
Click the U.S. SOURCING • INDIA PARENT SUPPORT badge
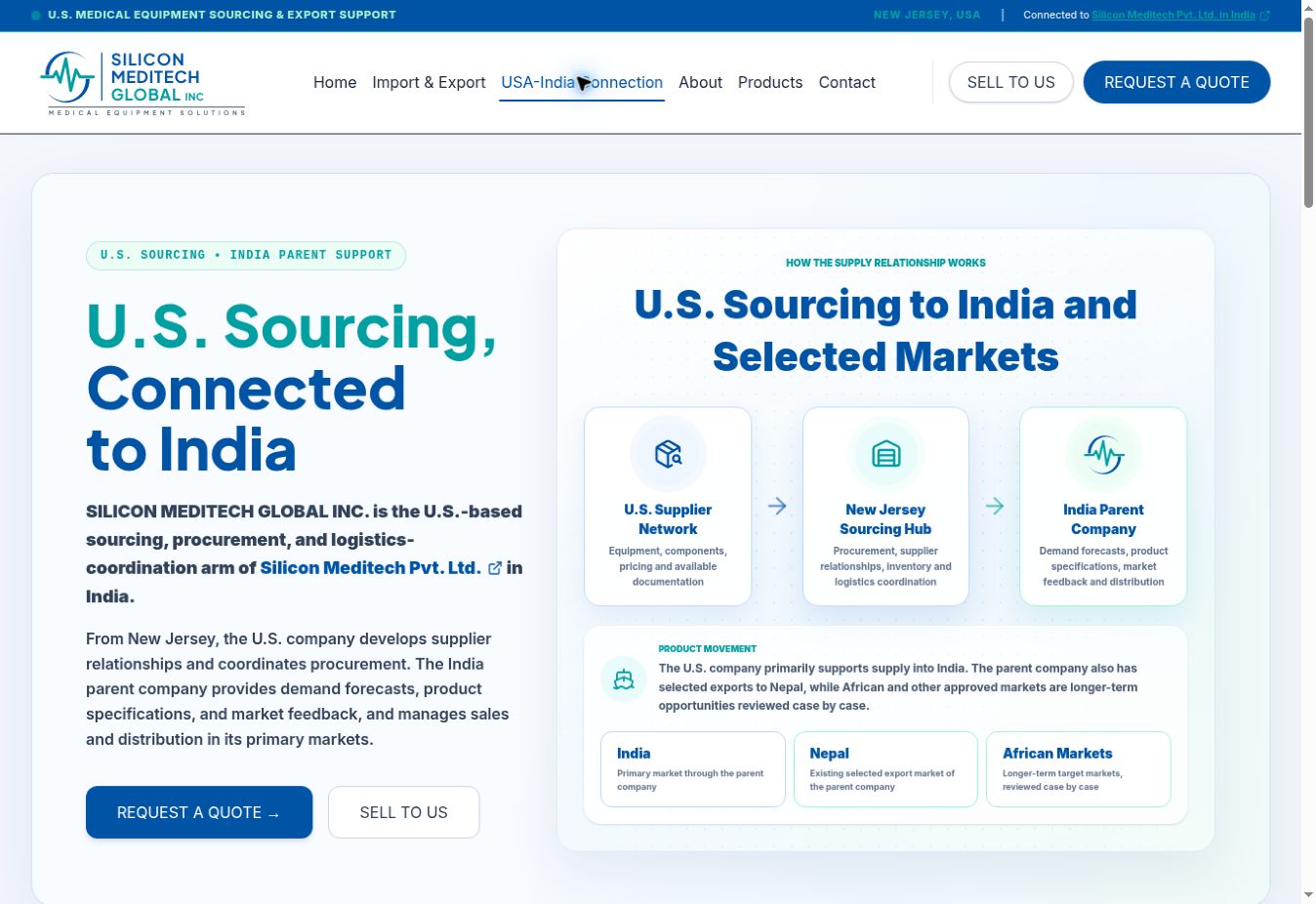(246, 256)
